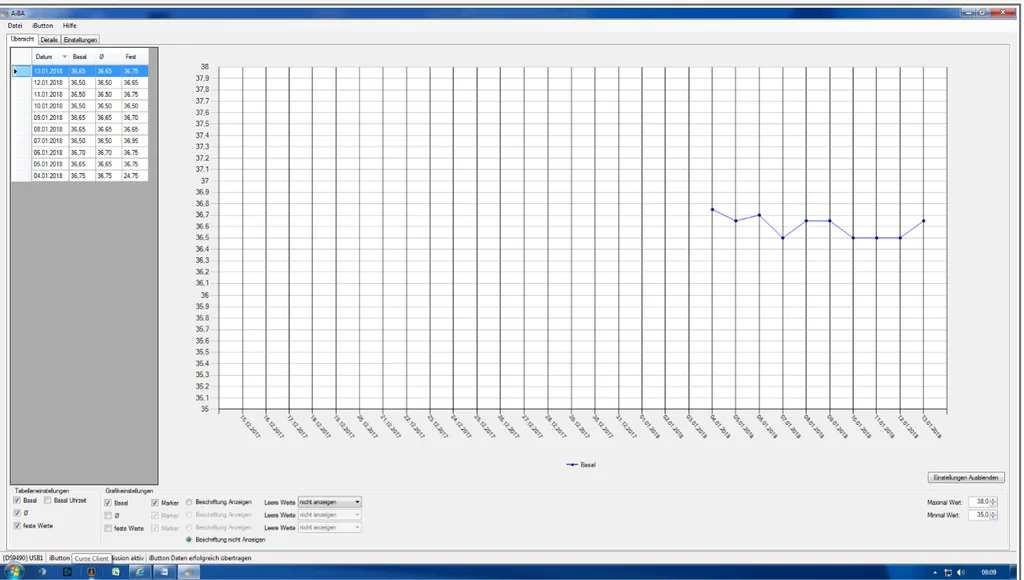This screenshot has width=1024, height=580.
Task: Click the Maximal Wert input field
Action: [x=979, y=502]
